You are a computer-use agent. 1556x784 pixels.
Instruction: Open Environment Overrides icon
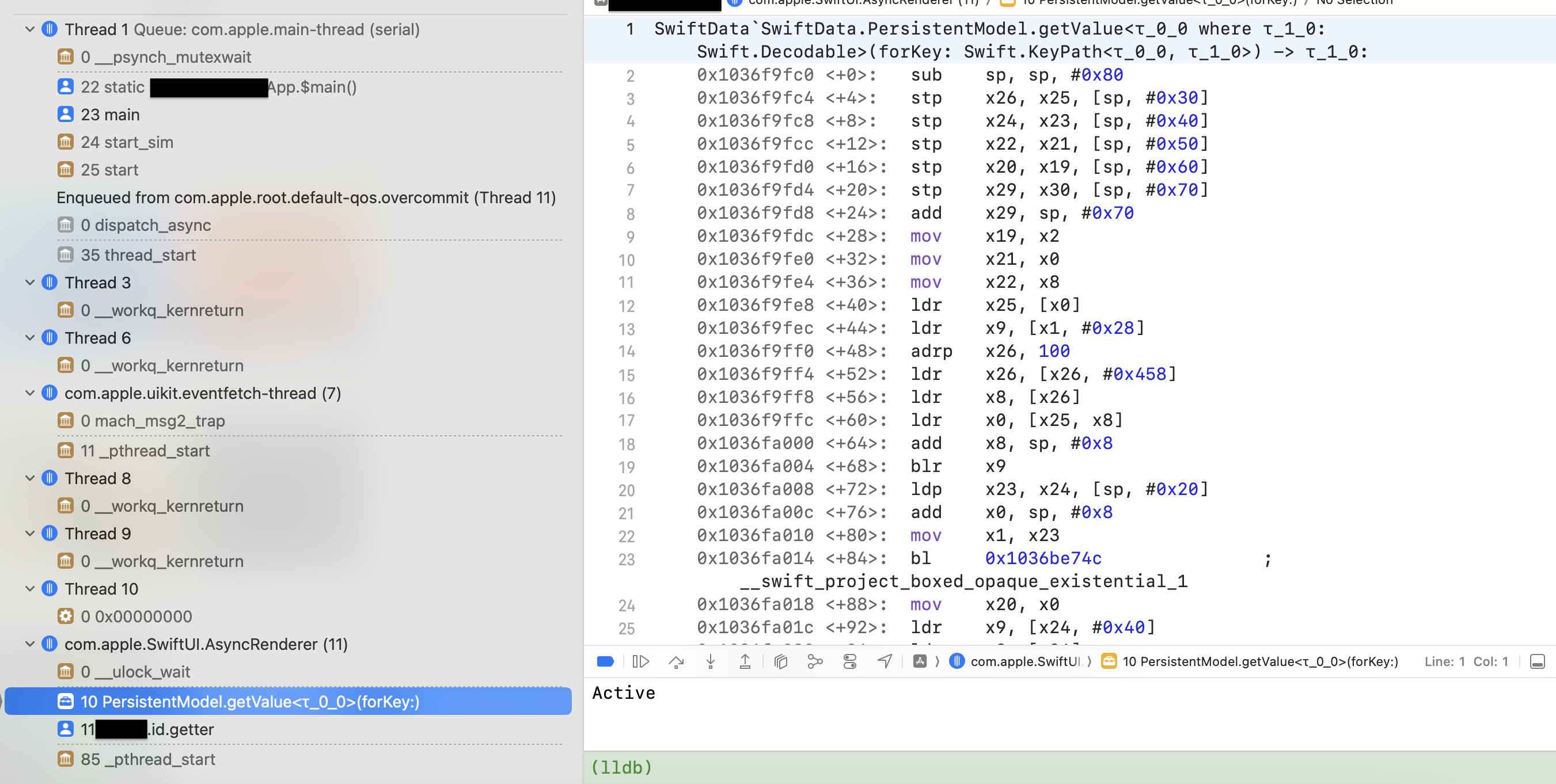pos(849,661)
